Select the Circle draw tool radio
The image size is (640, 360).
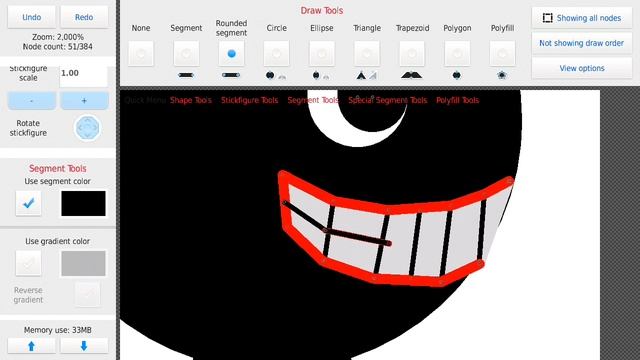[277, 53]
